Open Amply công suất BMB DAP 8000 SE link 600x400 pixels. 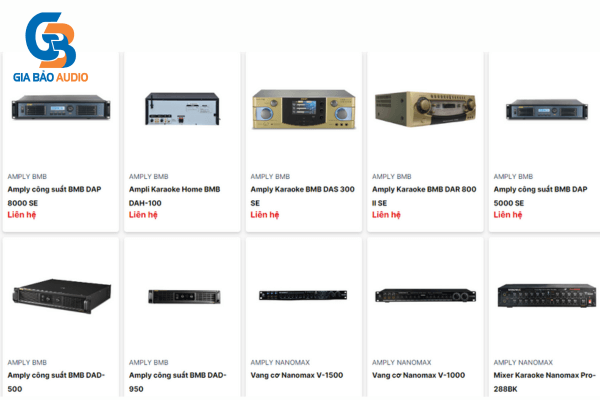(54, 196)
